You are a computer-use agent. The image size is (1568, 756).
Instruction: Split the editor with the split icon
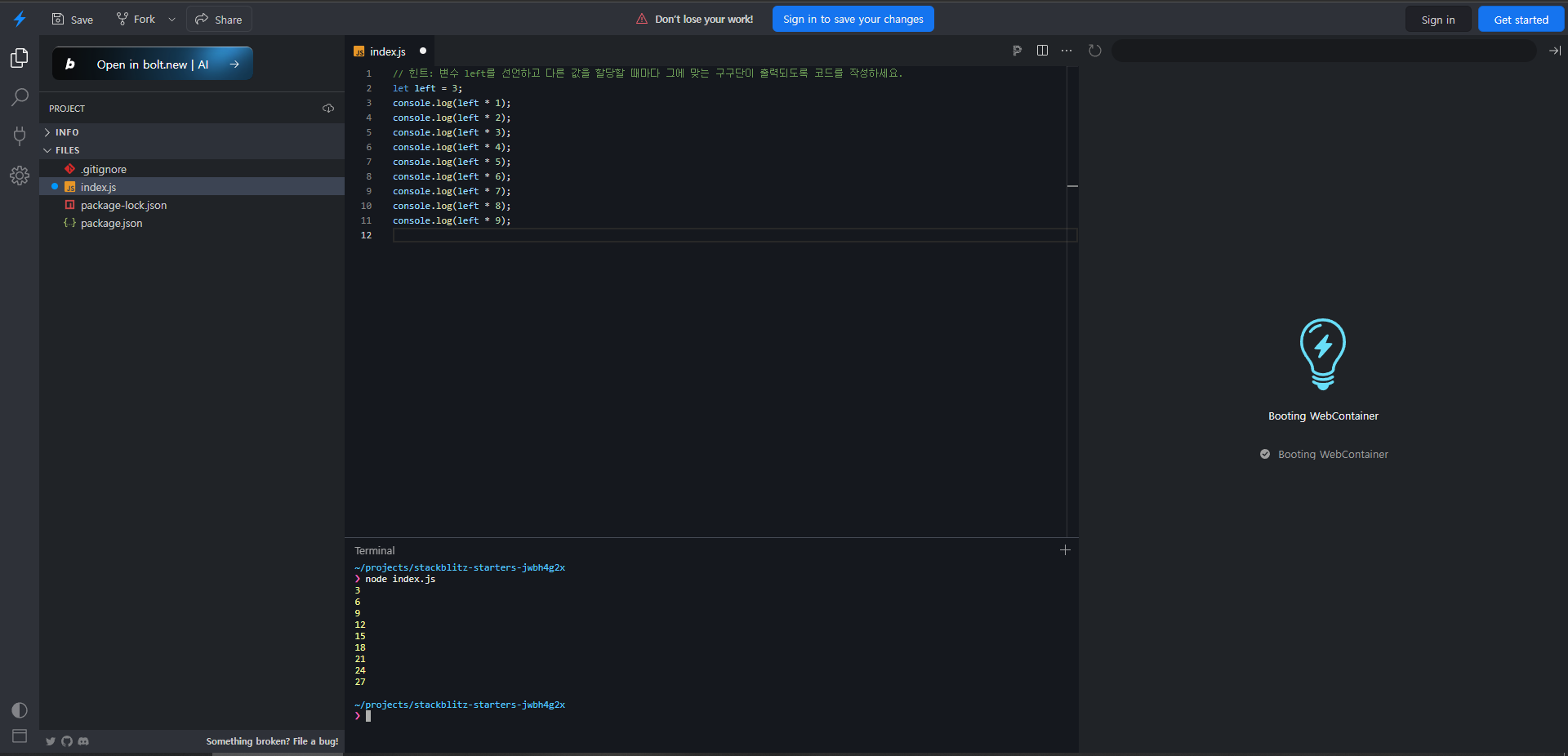coord(1042,51)
